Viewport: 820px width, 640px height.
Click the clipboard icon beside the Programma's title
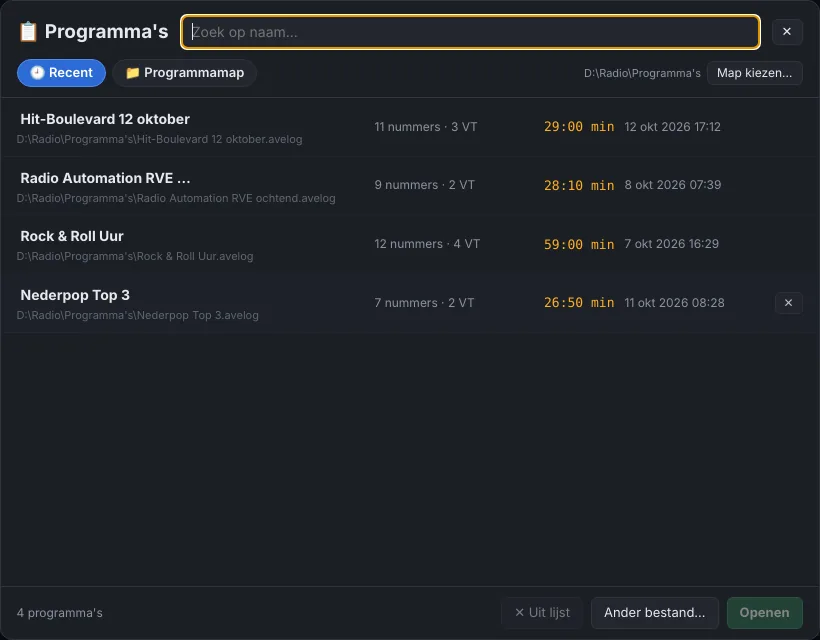pyautogui.click(x=28, y=31)
